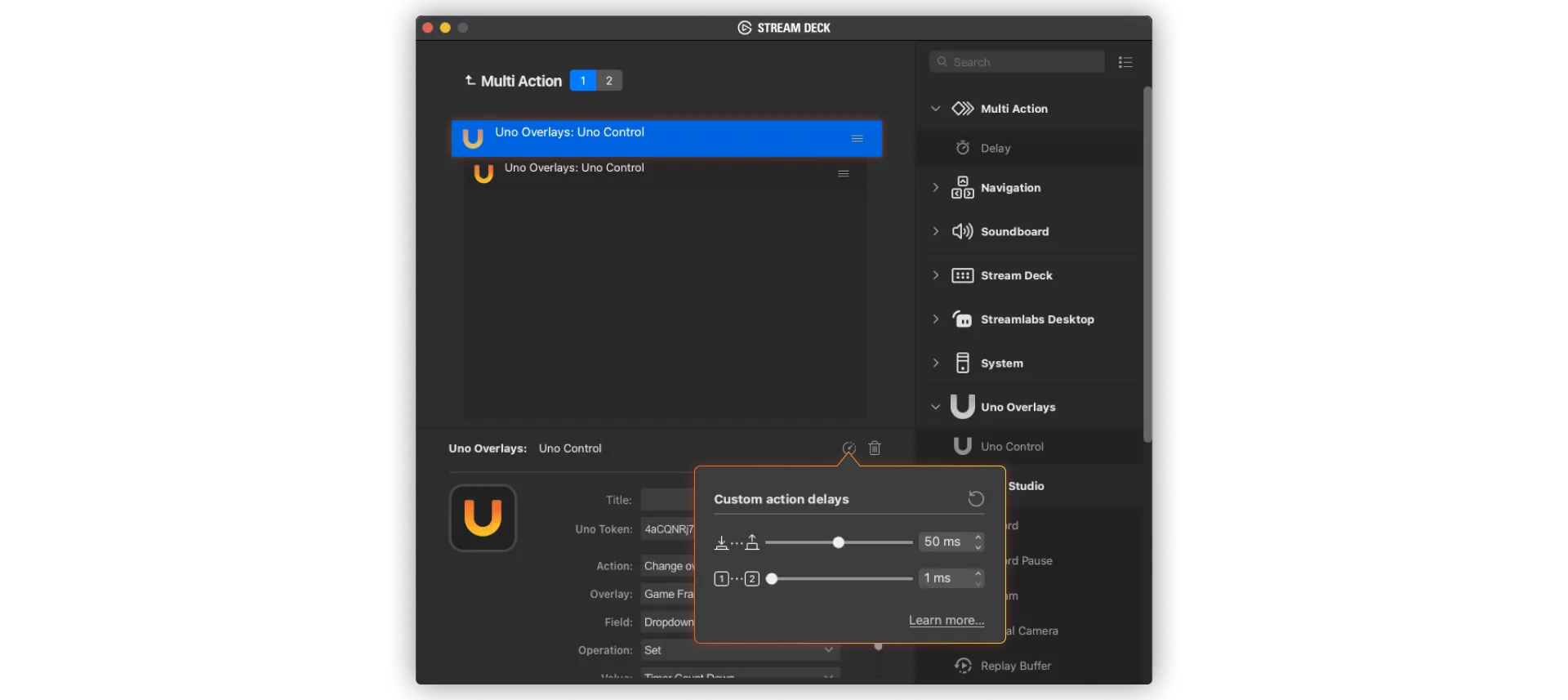Click the orange U icon in the second action row
Viewport: 1568px width, 700px height.
pos(483,174)
